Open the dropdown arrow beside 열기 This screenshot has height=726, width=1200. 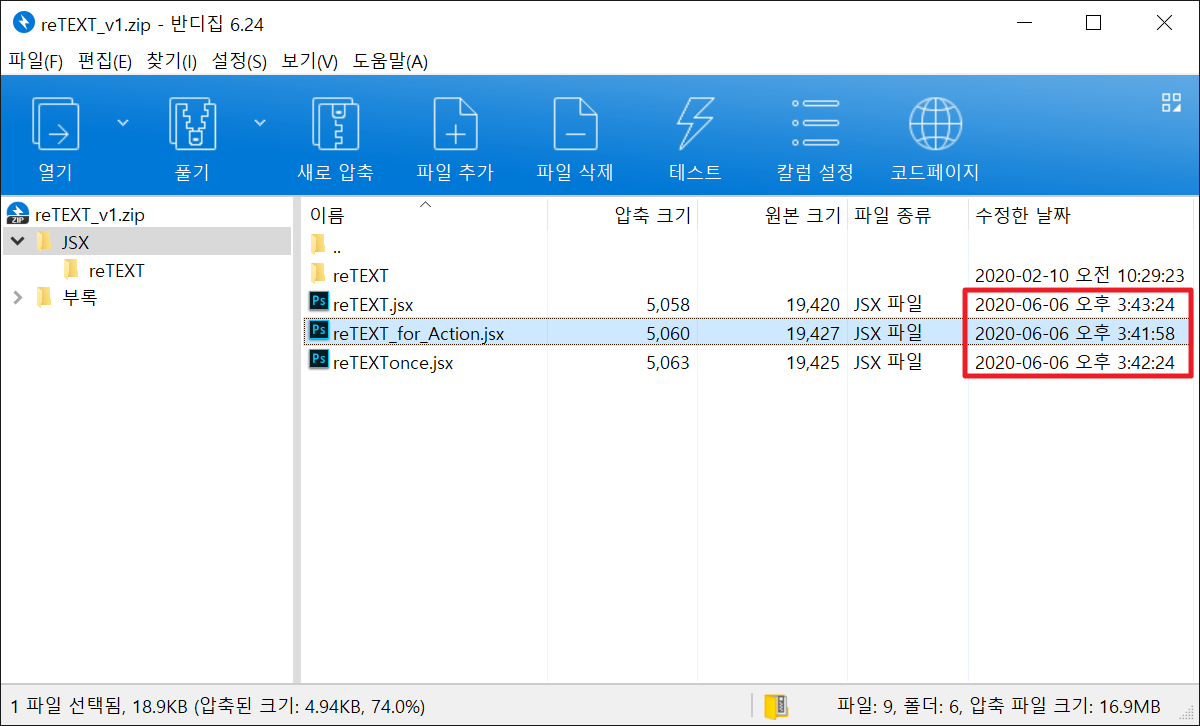(x=122, y=120)
